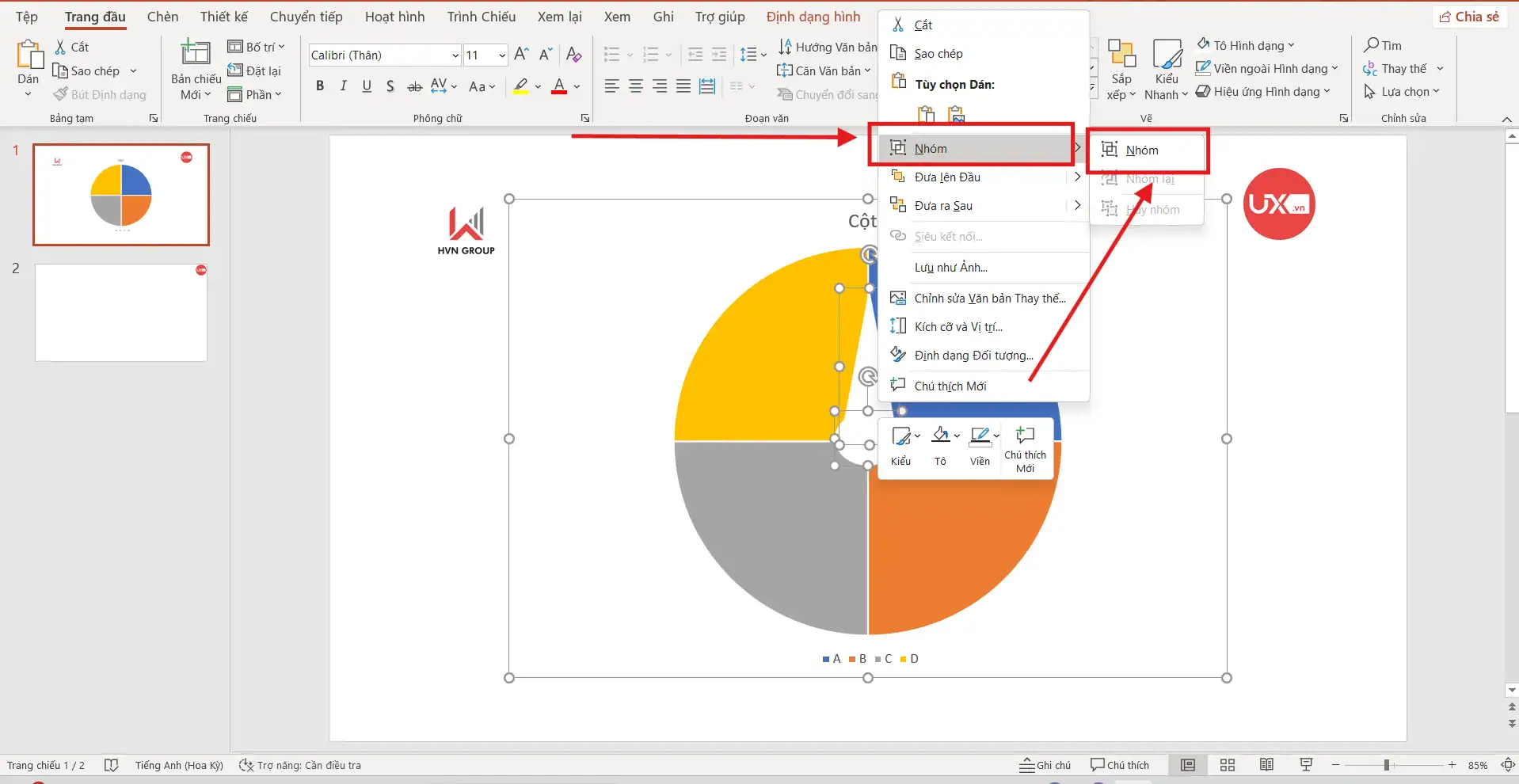Click the Slide Sorter view icon

1228,764
